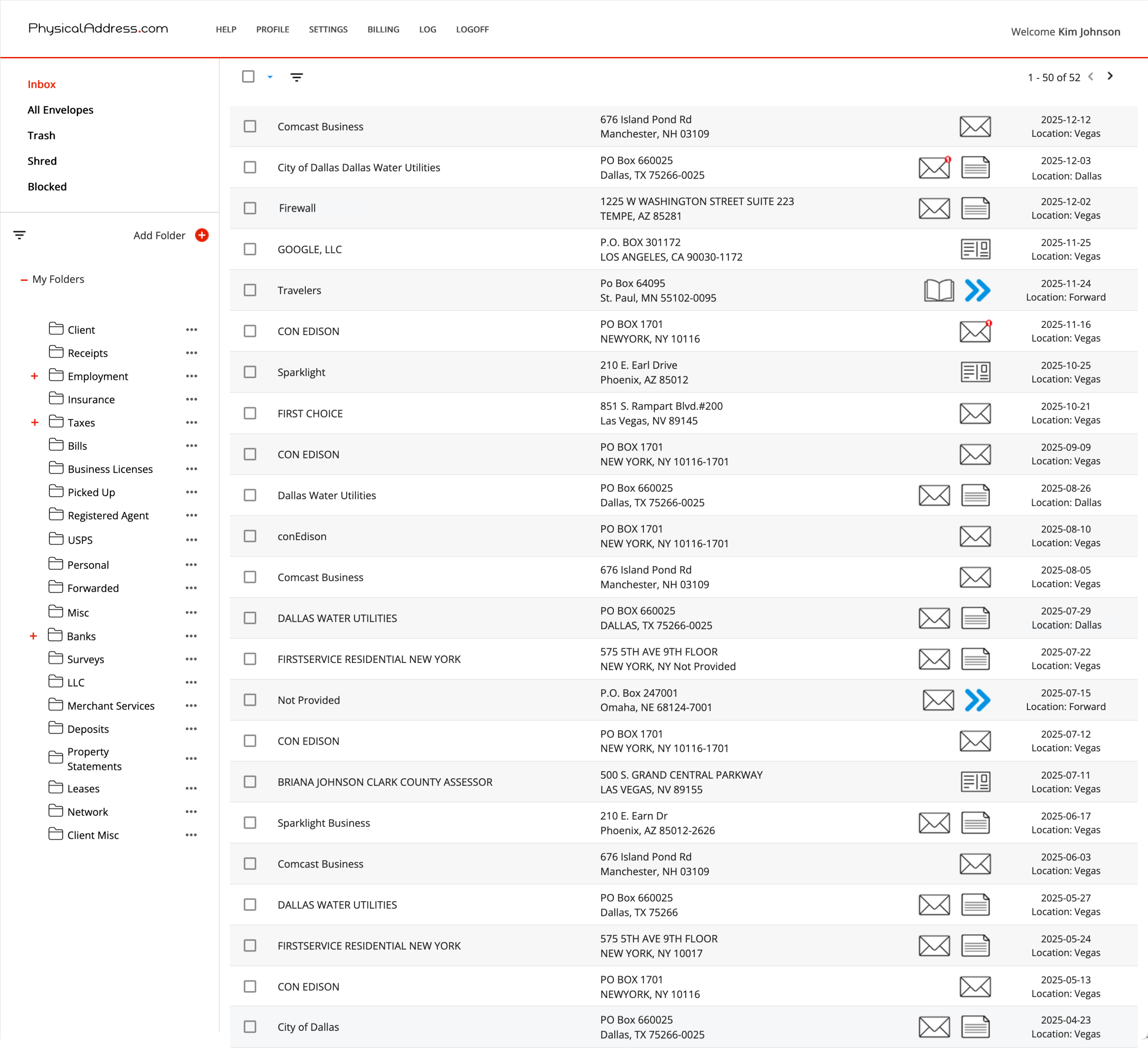Collapse the My Folders tree
The width and height of the screenshot is (1148, 1055).
(x=24, y=280)
